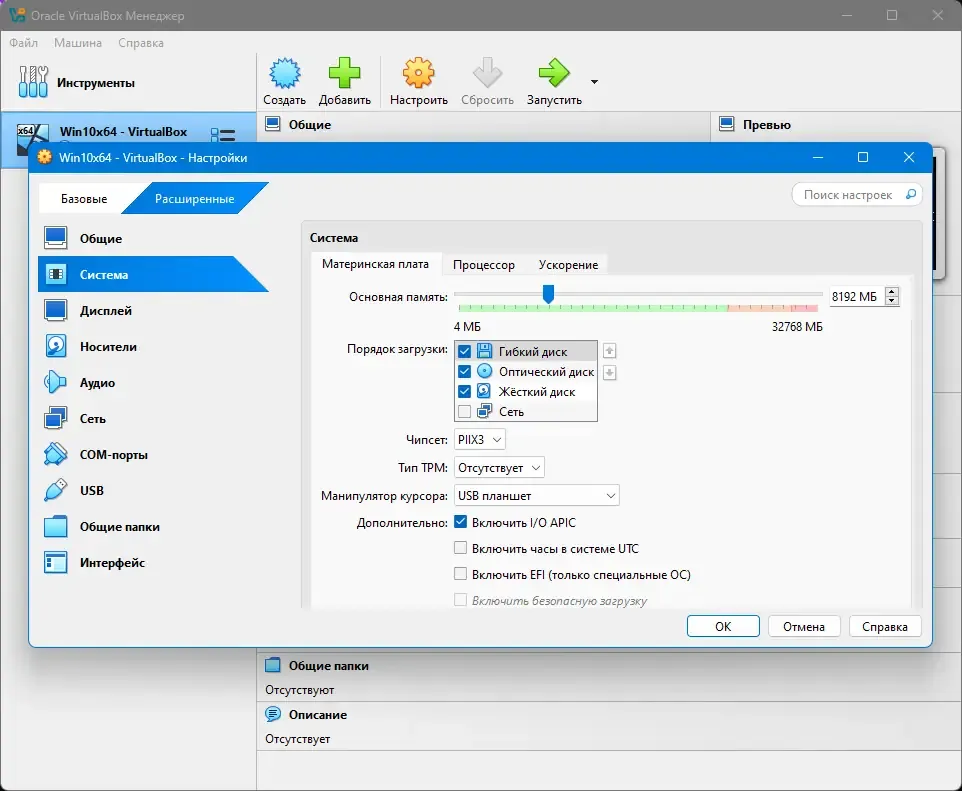Move boot item down with arrow button
962x791 pixels.
pyautogui.click(x=609, y=372)
